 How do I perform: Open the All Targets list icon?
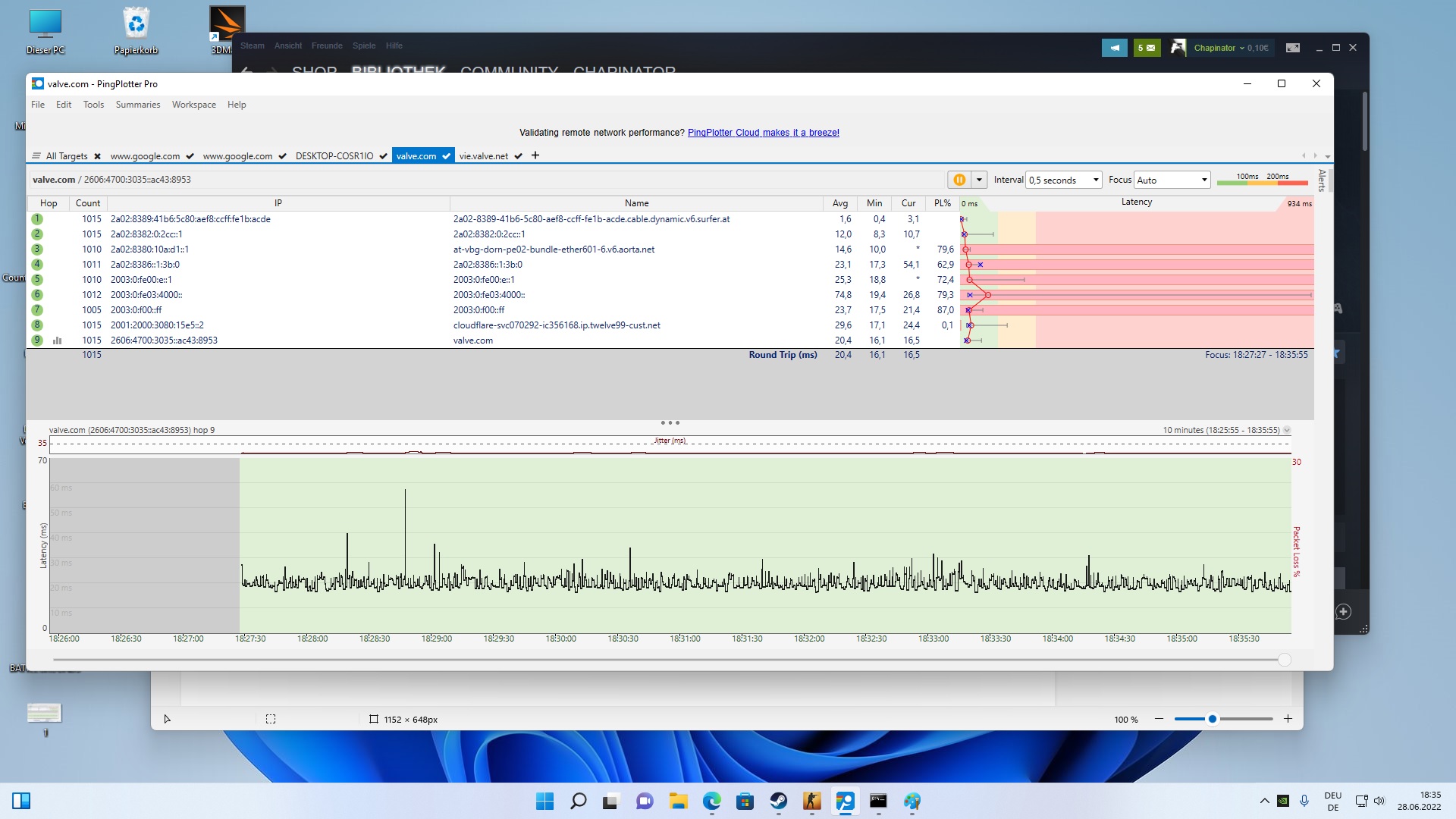tap(36, 156)
